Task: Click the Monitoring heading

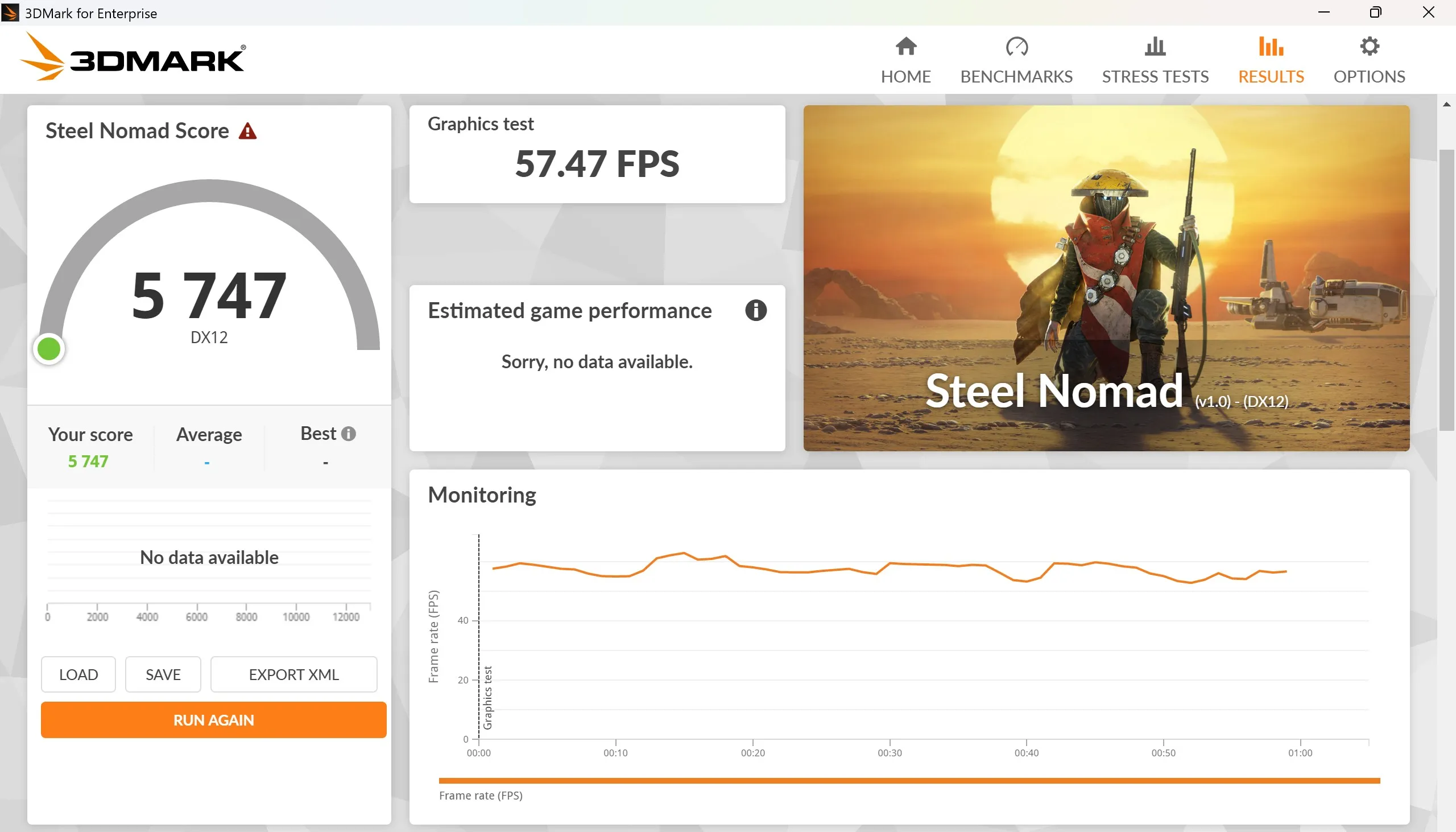Action: coord(482,495)
